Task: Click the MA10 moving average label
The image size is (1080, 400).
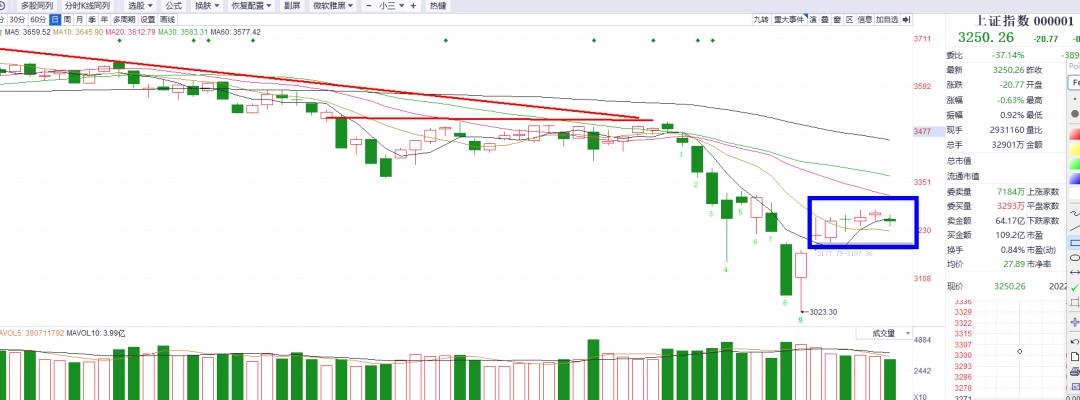Action: (x=78, y=32)
